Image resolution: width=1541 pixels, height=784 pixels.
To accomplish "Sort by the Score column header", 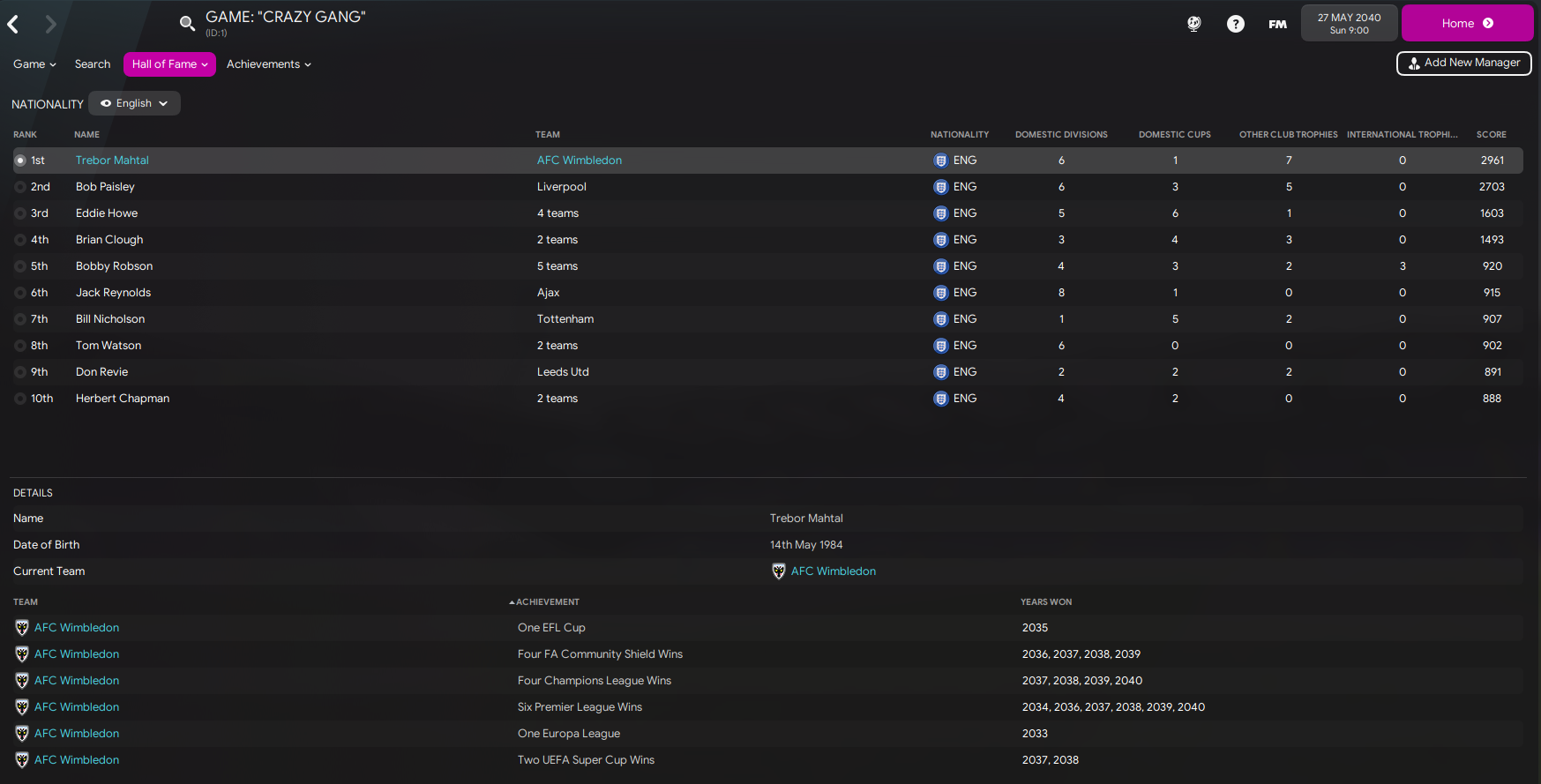I will (x=1491, y=135).
